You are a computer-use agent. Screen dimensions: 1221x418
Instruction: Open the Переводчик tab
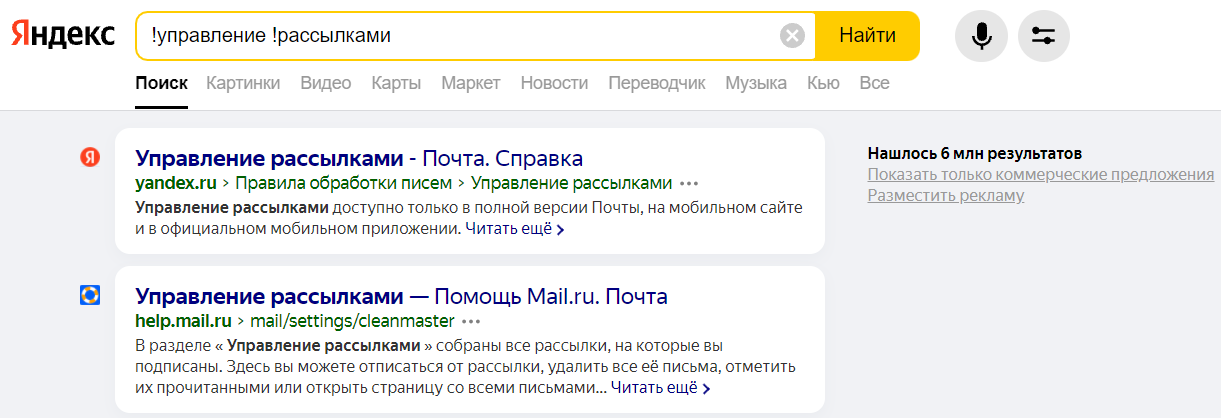[x=657, y=83]
